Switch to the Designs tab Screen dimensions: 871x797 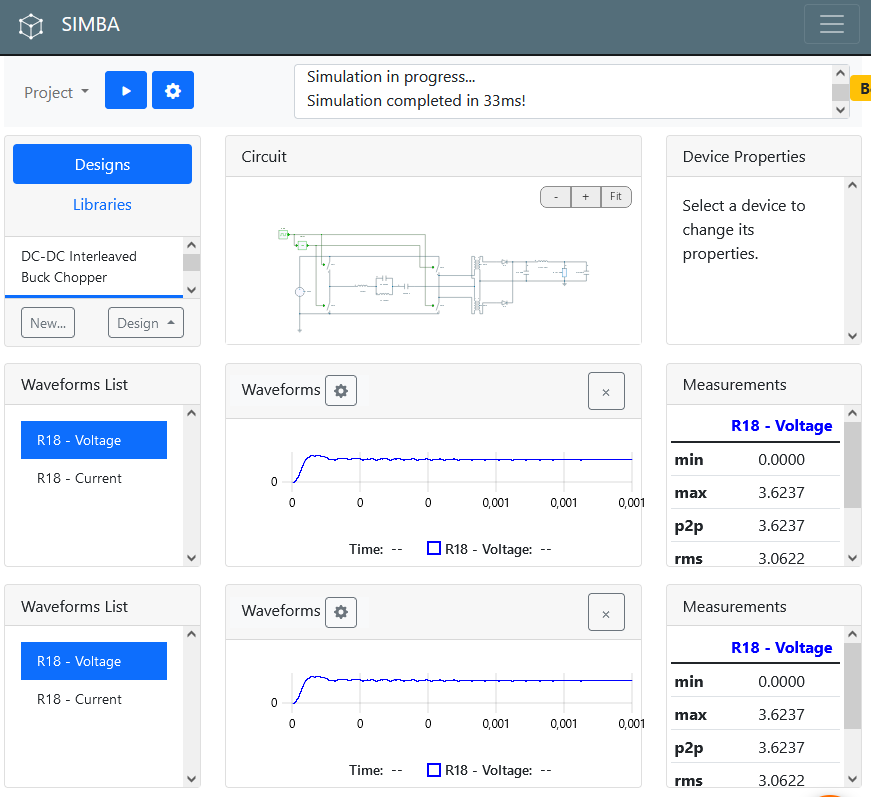tap(102, 164)
